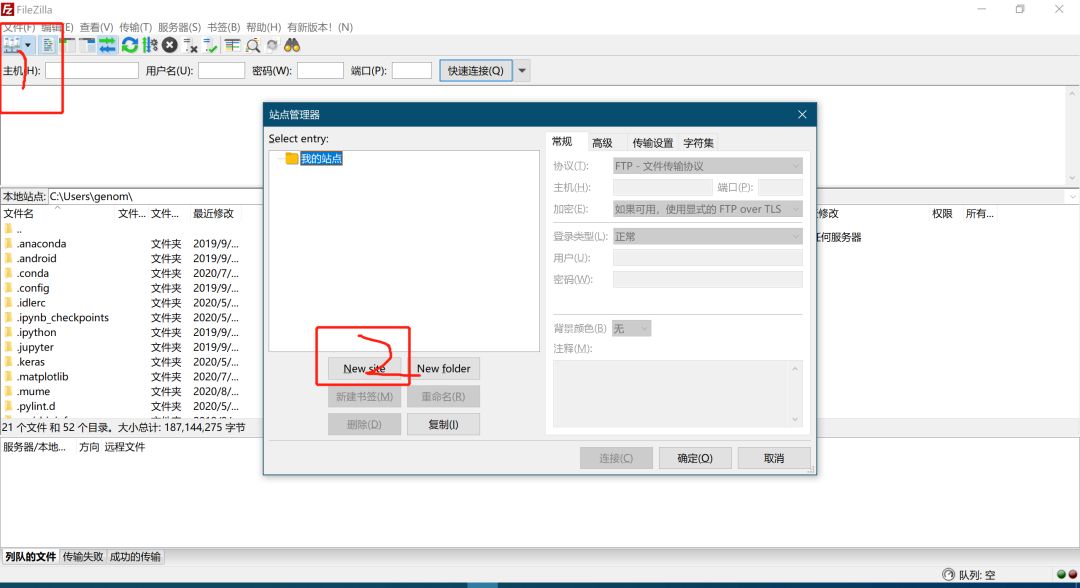Open the 背景颜色 background color dropdown
The width and height of the screenshot is (1080, 588).
pyautogui.click(x=632, y=328)
